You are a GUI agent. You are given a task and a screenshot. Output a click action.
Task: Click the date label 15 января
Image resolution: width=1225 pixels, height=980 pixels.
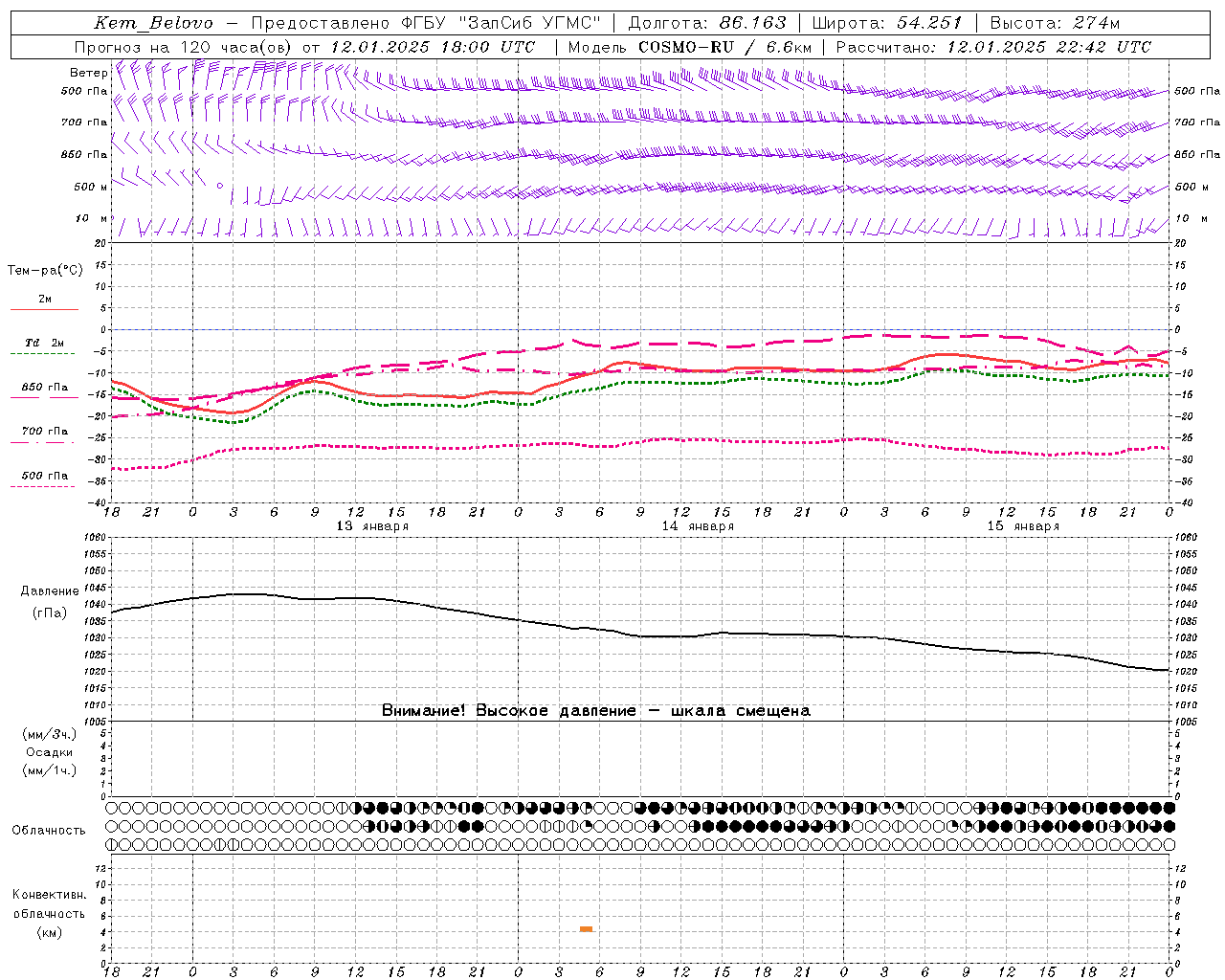(1023, 526)
